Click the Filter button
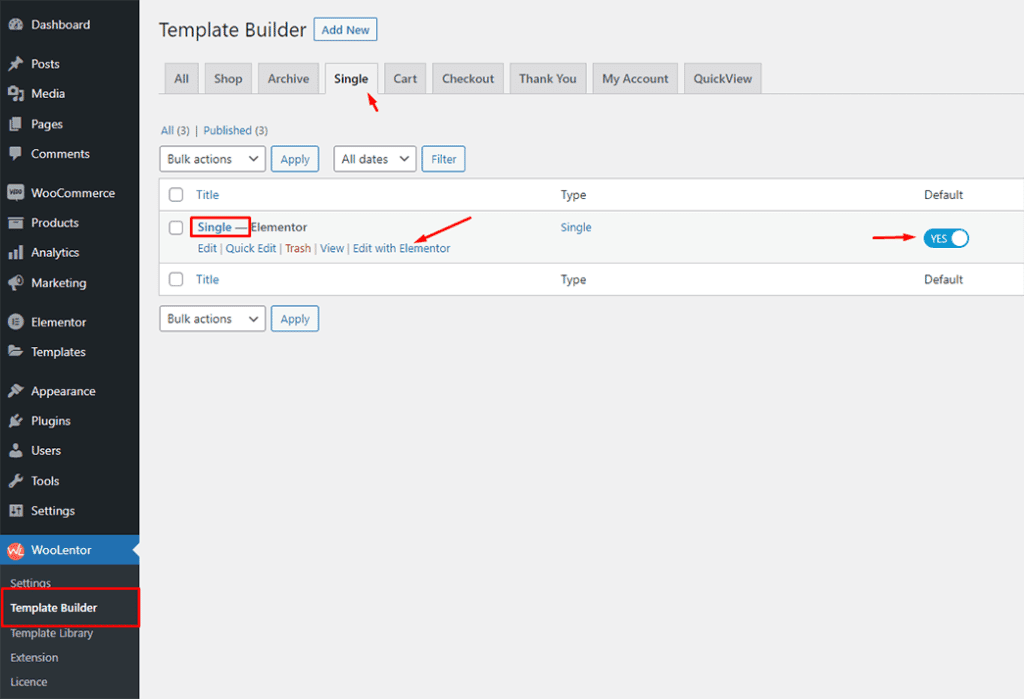1024x699 pixels. click(444, 159)
